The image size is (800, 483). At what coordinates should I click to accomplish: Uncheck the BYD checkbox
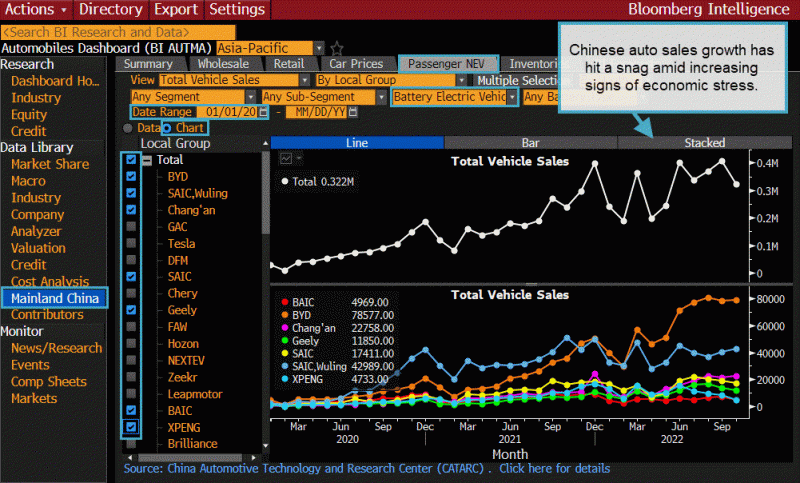131,176
